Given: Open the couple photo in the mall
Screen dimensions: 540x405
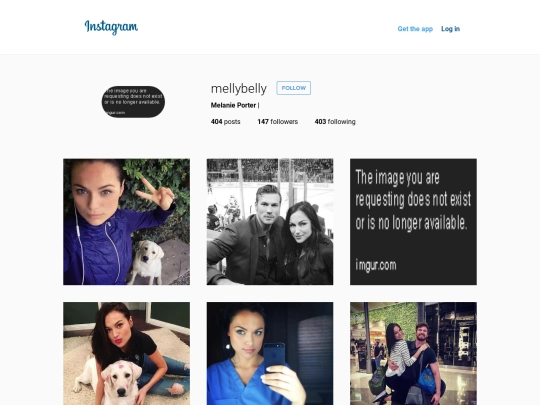Looking at the screenshot, I should pyautogui.click(x=413, y=353).
